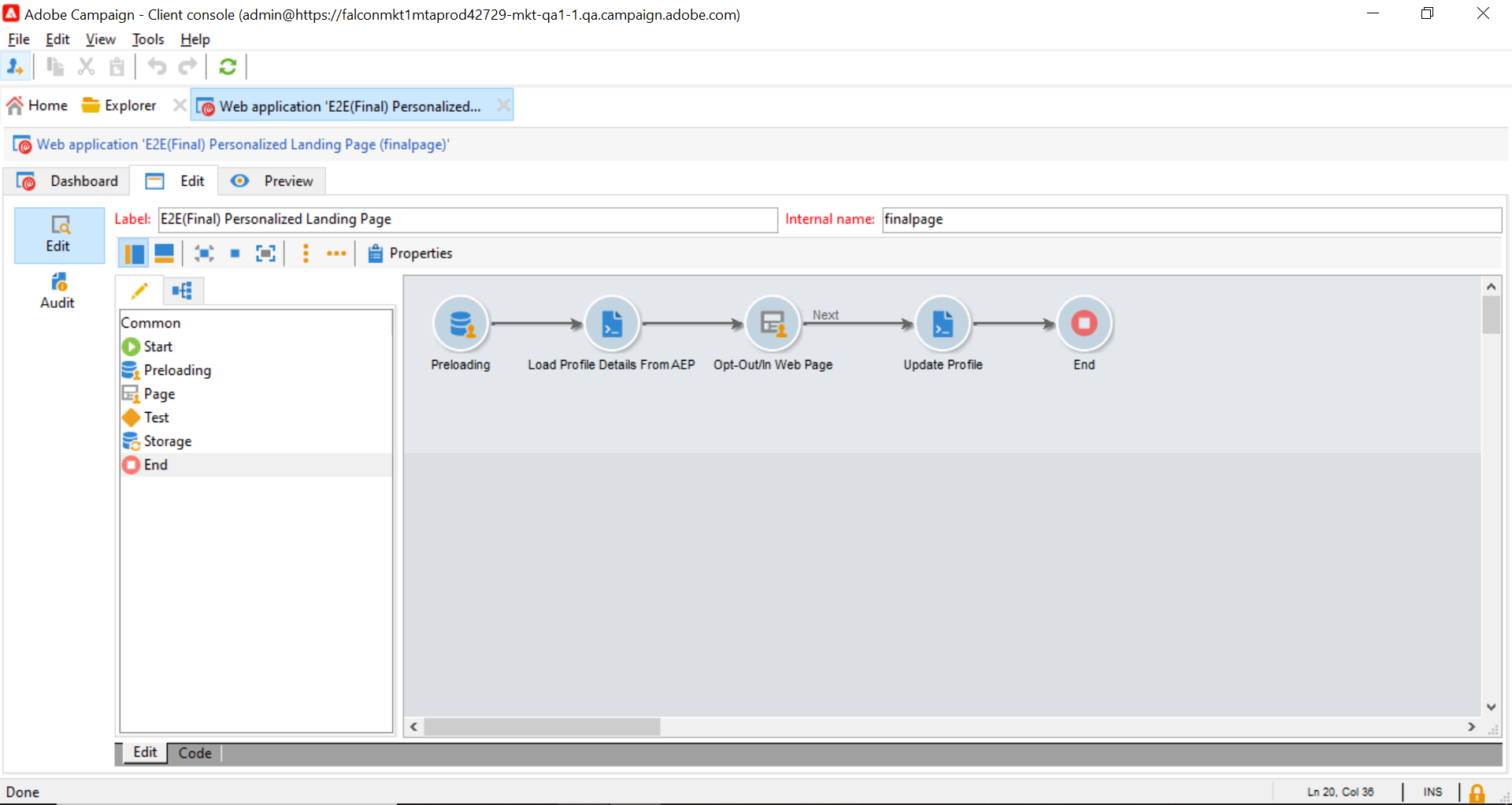Select Storage activity in the palette

[255, 441]
